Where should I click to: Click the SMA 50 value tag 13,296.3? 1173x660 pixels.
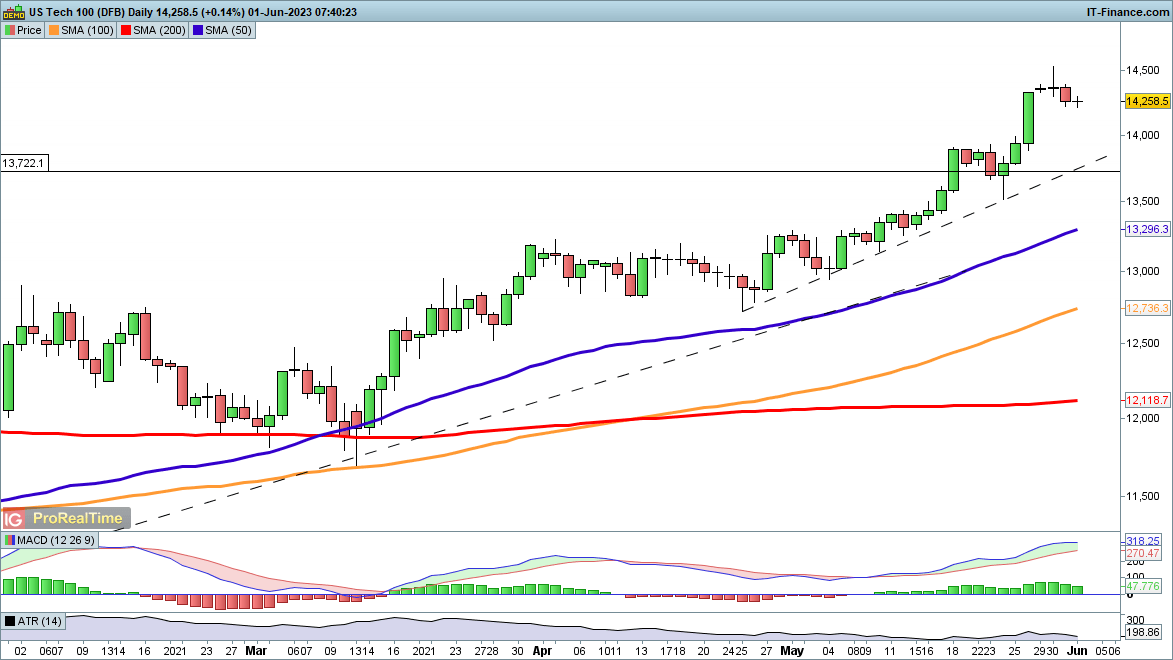pos(1147,229)
